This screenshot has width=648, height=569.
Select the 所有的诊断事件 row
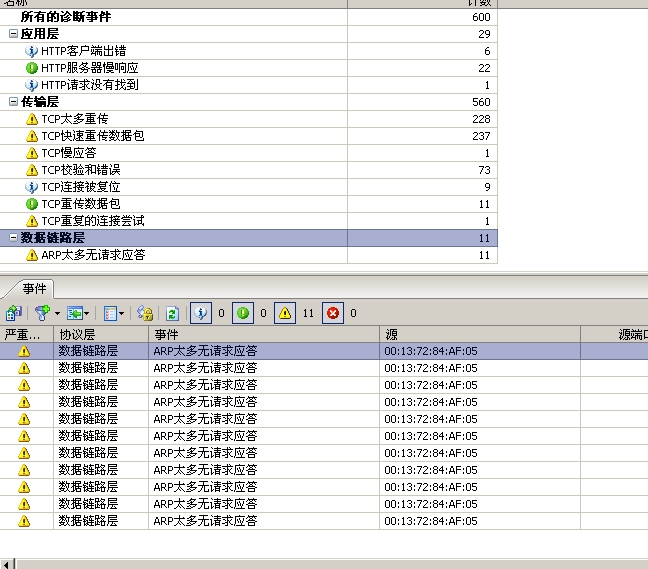tap(248, 17)
